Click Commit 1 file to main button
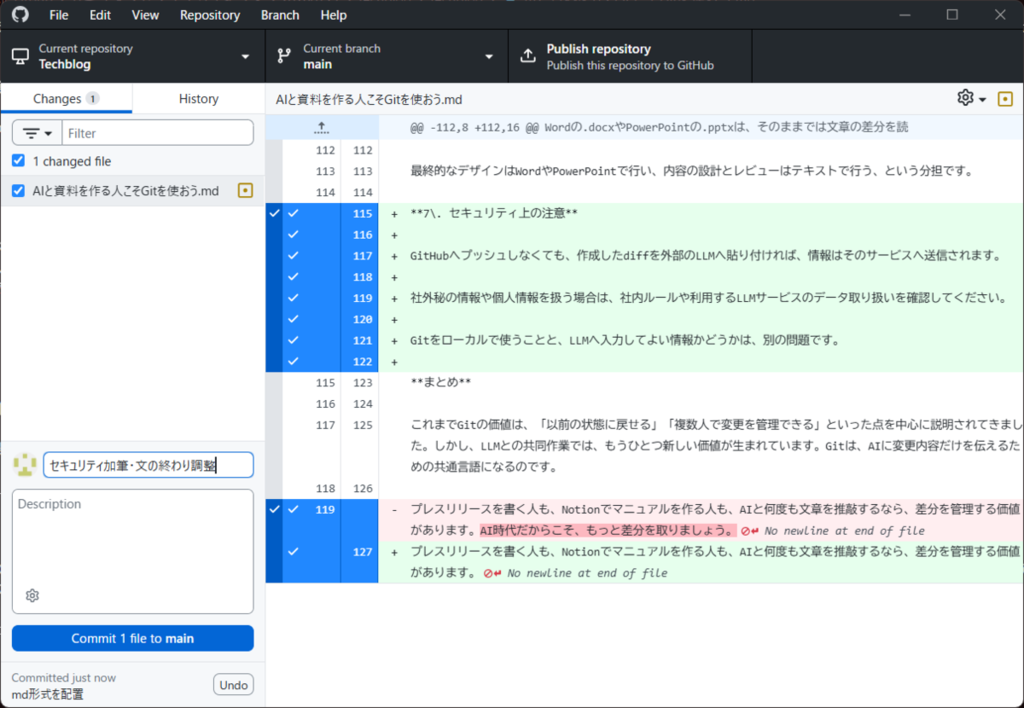 tap(133, 638)
